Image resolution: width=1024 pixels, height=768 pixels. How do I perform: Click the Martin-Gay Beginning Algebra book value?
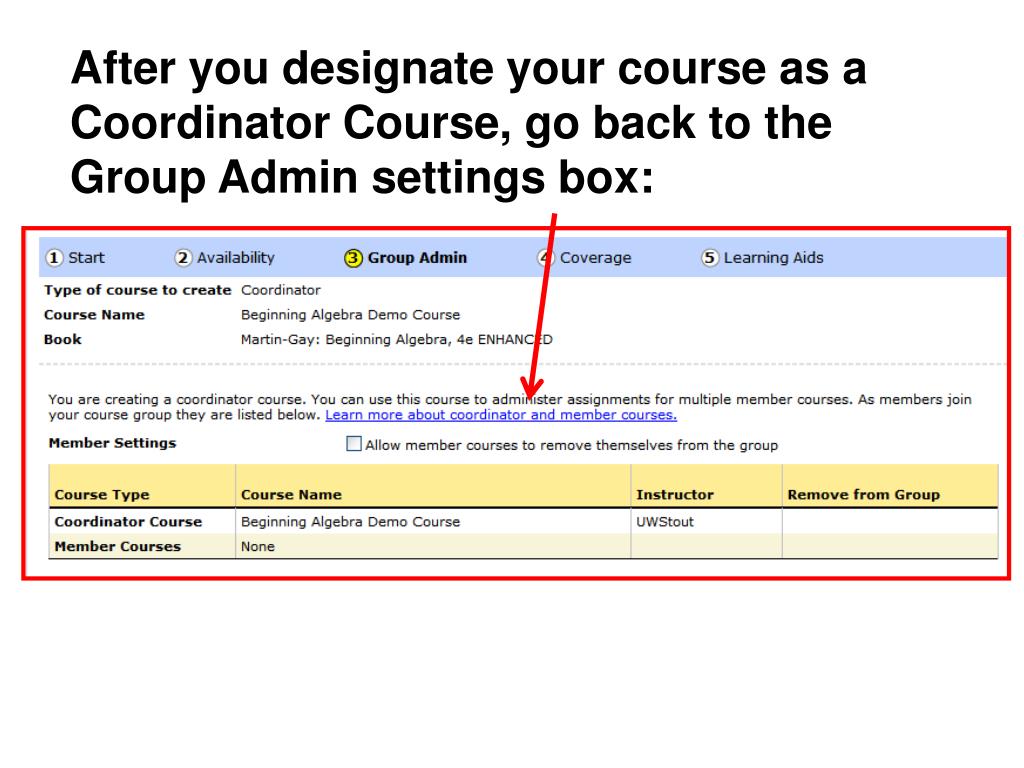(396, 340)
